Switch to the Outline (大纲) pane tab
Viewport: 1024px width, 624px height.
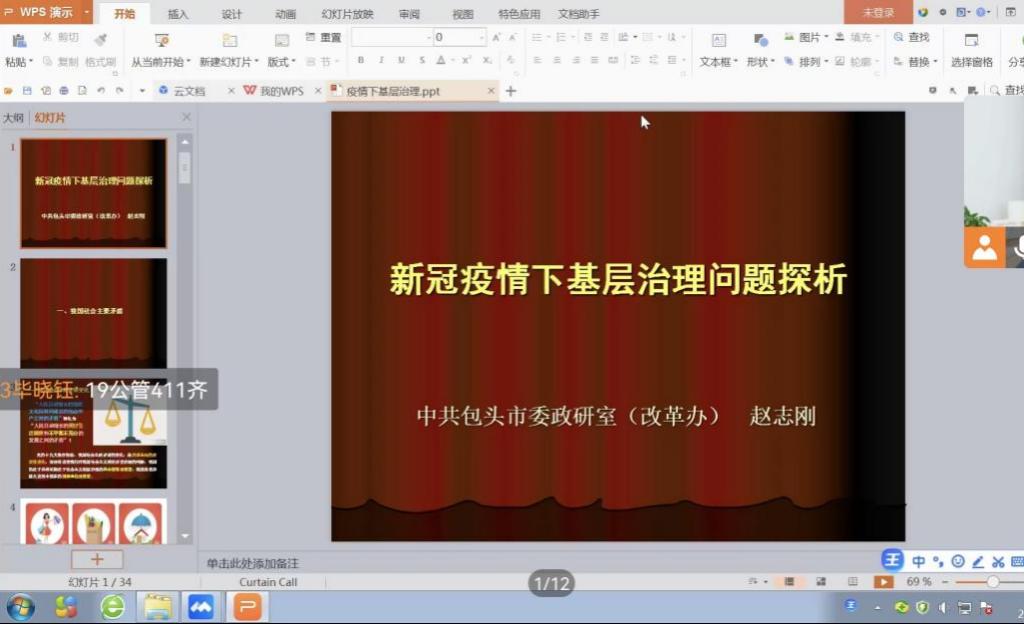13,117
